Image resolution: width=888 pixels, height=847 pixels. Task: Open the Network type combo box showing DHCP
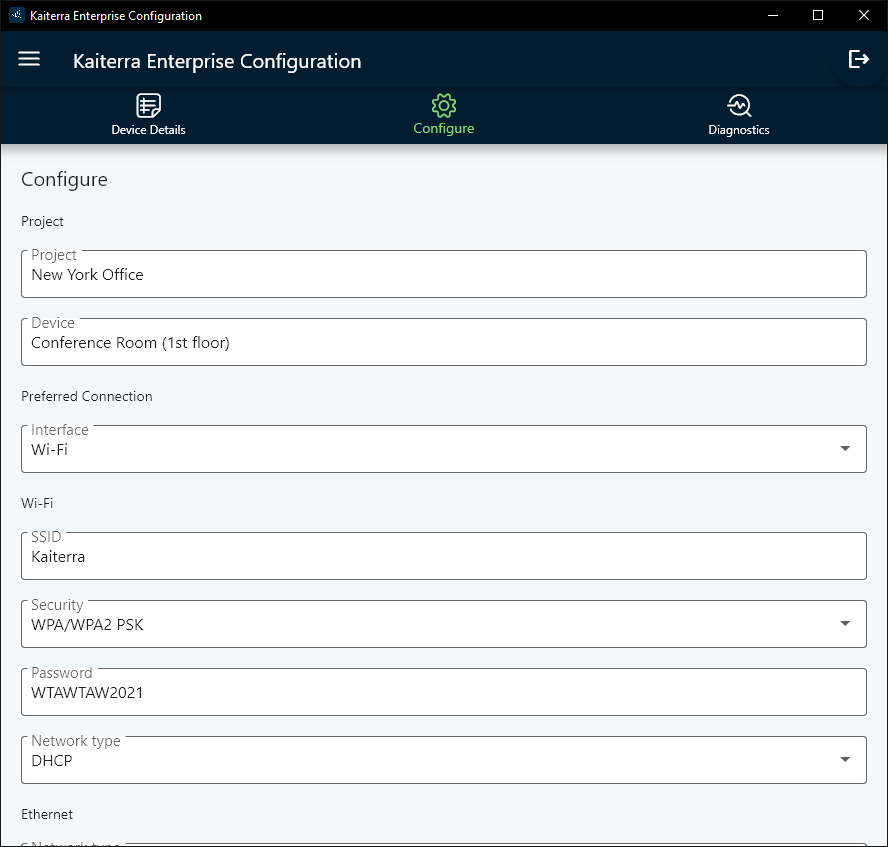pos(443,759)
